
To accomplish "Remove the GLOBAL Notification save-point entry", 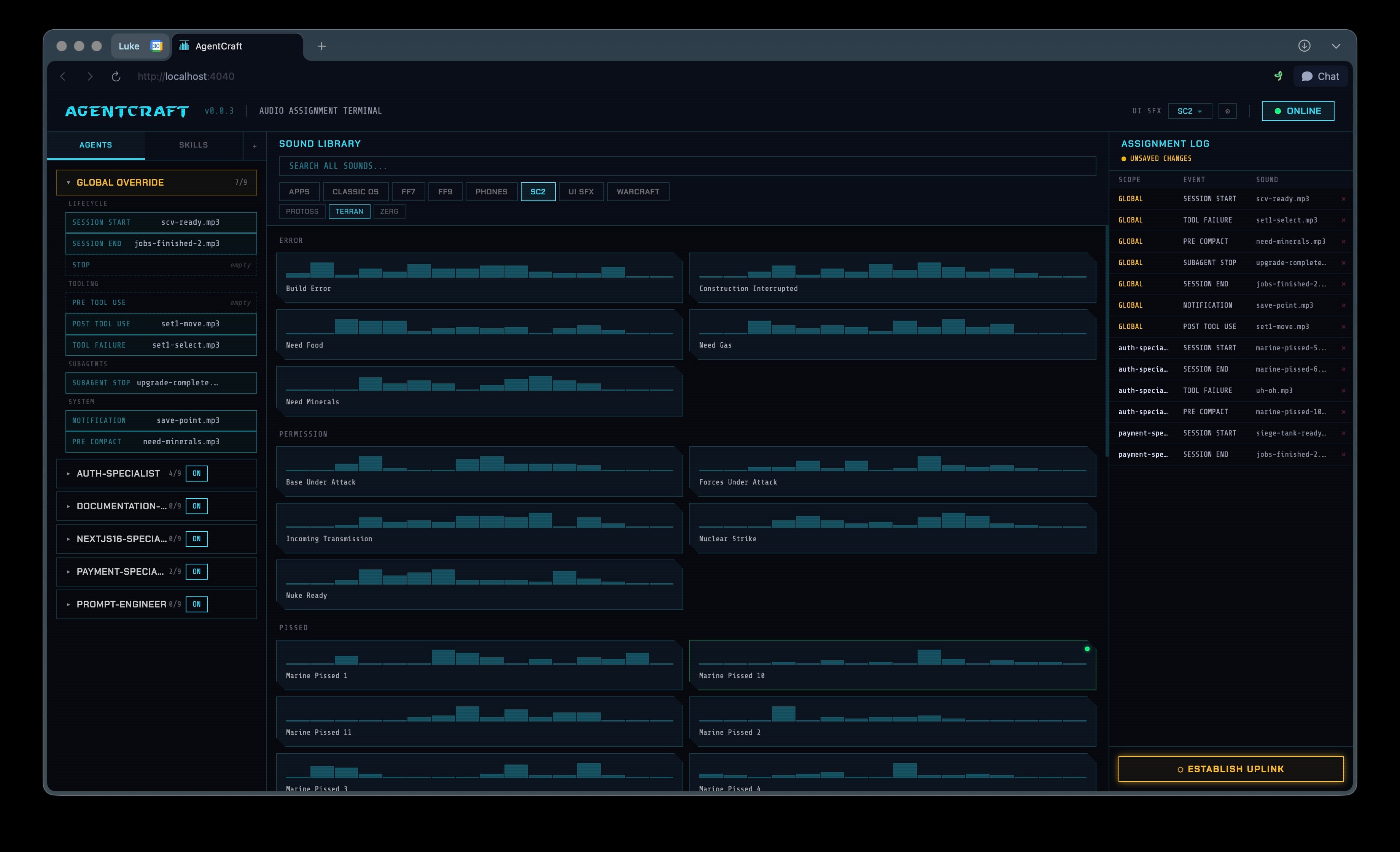I will (x=1344, y=305).
